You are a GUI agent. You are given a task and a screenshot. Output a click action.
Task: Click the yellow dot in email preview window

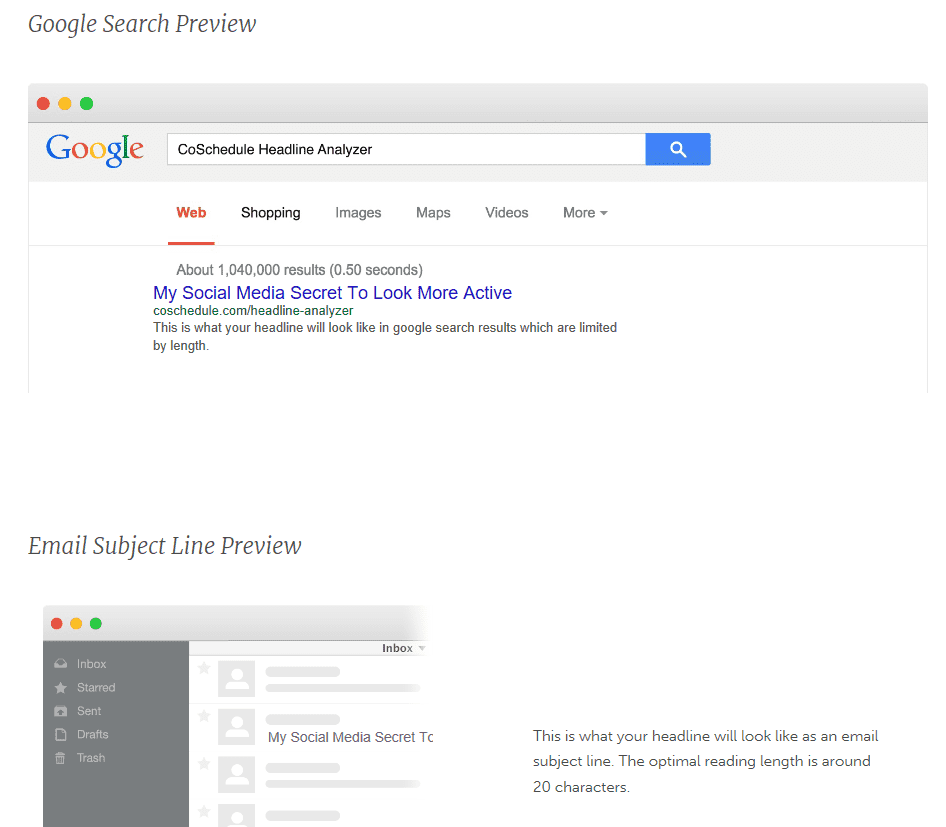pyautogui.click(x=76, y=624)
